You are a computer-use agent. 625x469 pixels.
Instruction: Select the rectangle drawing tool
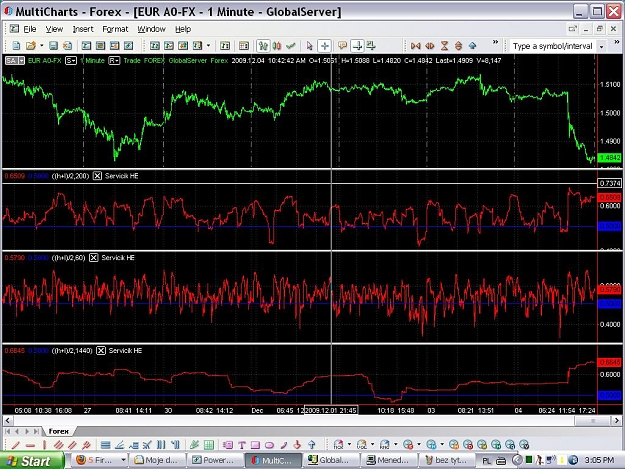256,445
